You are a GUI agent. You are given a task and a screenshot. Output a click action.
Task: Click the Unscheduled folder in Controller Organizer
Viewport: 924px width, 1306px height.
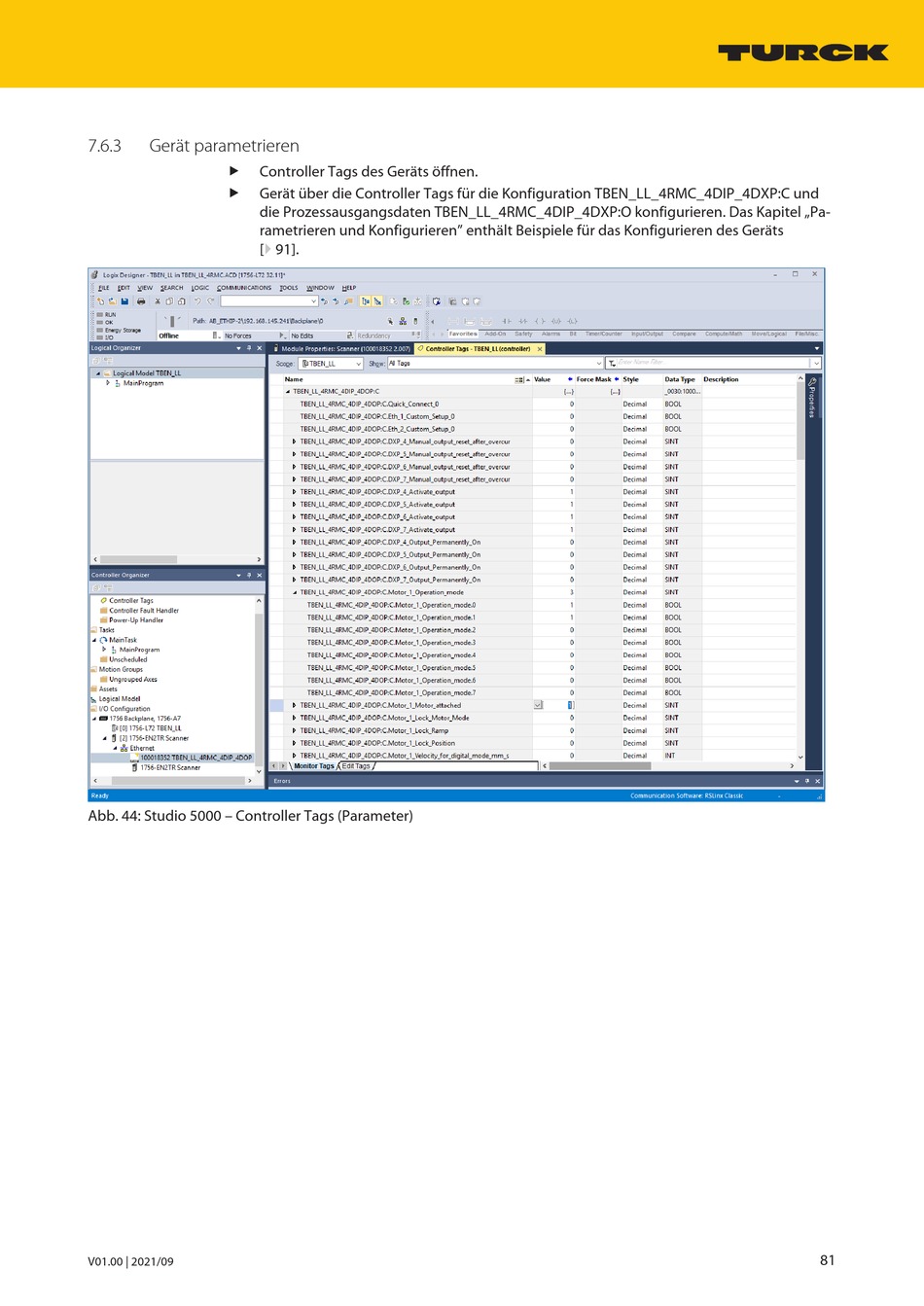click(124, 659)
